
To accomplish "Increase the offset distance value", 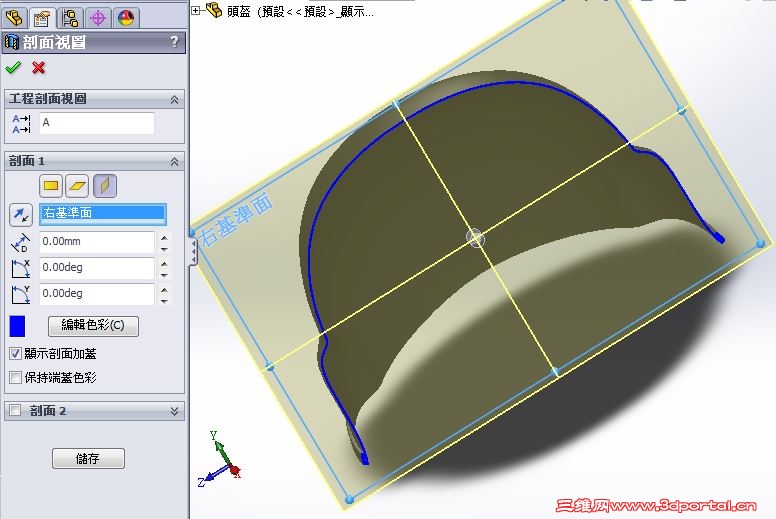I will click(164, 237).
